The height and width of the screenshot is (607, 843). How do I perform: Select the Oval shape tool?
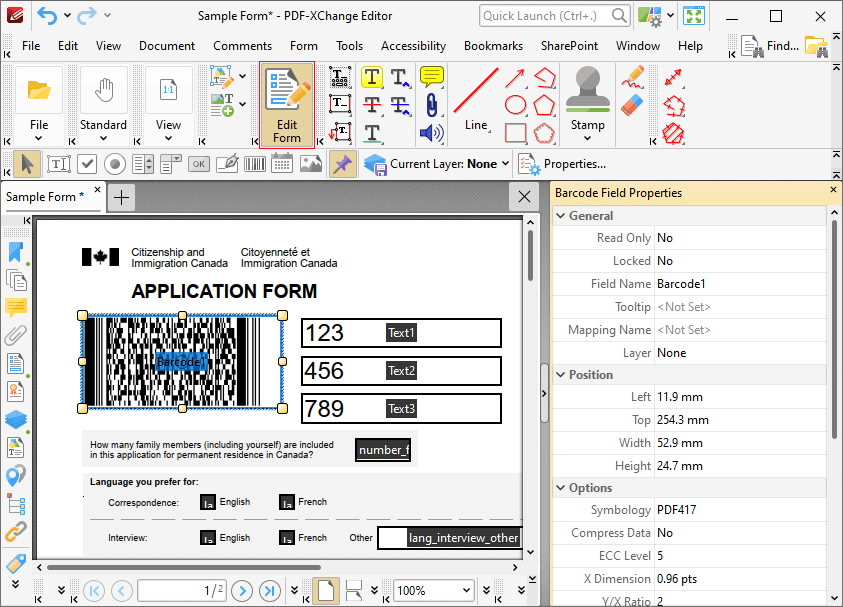(x=515, y=105)
